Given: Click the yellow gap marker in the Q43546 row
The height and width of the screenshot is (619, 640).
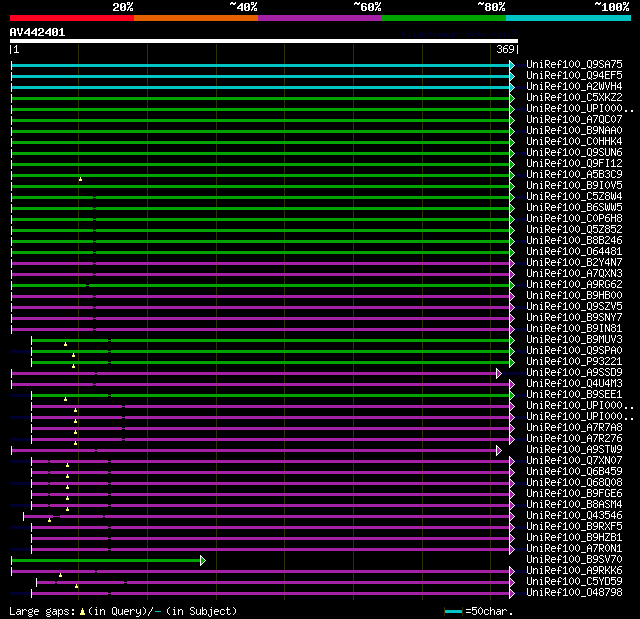Looking at the screenshot, I should click(x=49, y=520).
